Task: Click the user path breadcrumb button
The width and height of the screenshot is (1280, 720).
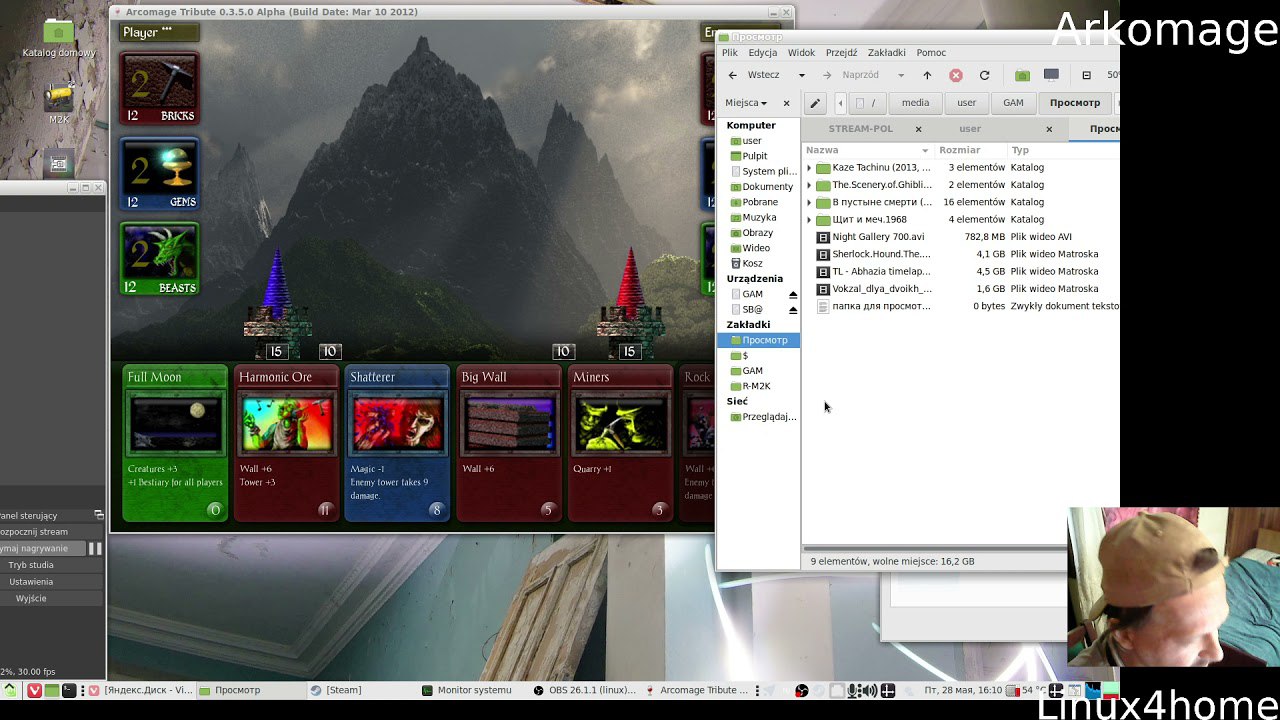Action: (966, 102)
